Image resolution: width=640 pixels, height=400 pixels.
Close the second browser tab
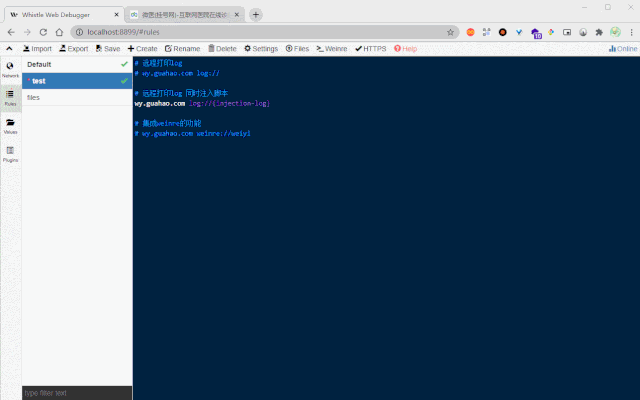point(237,15)
